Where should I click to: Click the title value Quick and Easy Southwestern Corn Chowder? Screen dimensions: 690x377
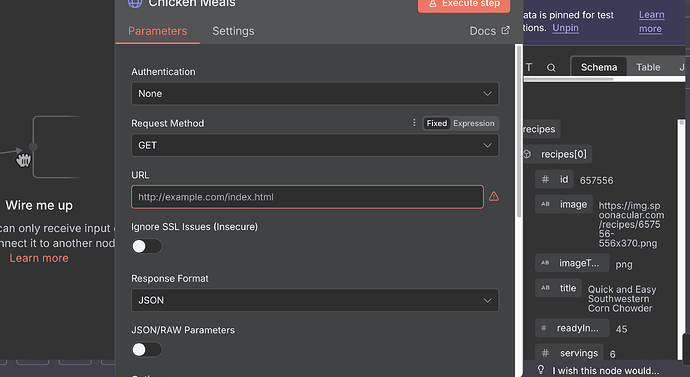click(622, 299)
